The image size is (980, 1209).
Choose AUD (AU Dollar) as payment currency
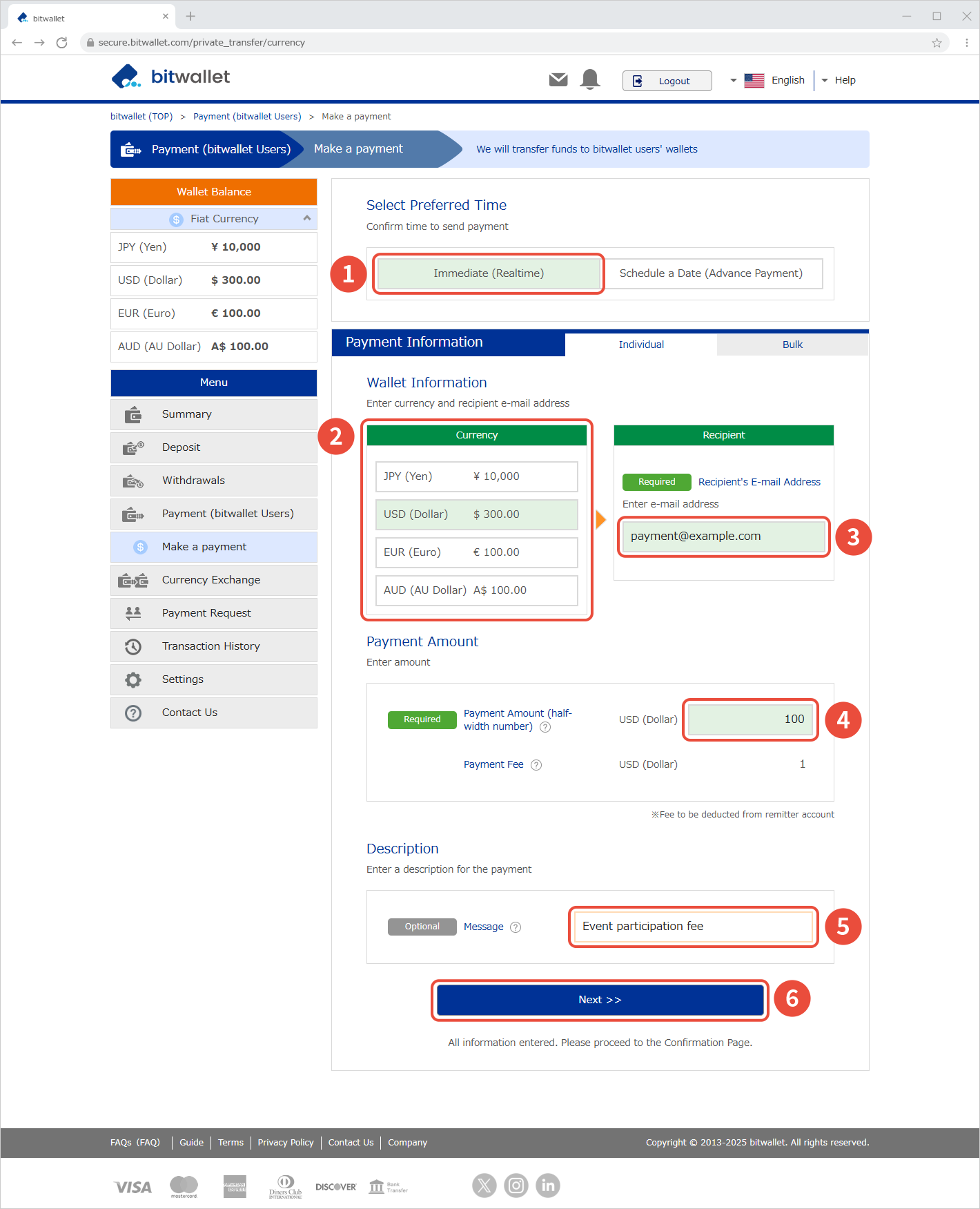[x=476, y=590]
